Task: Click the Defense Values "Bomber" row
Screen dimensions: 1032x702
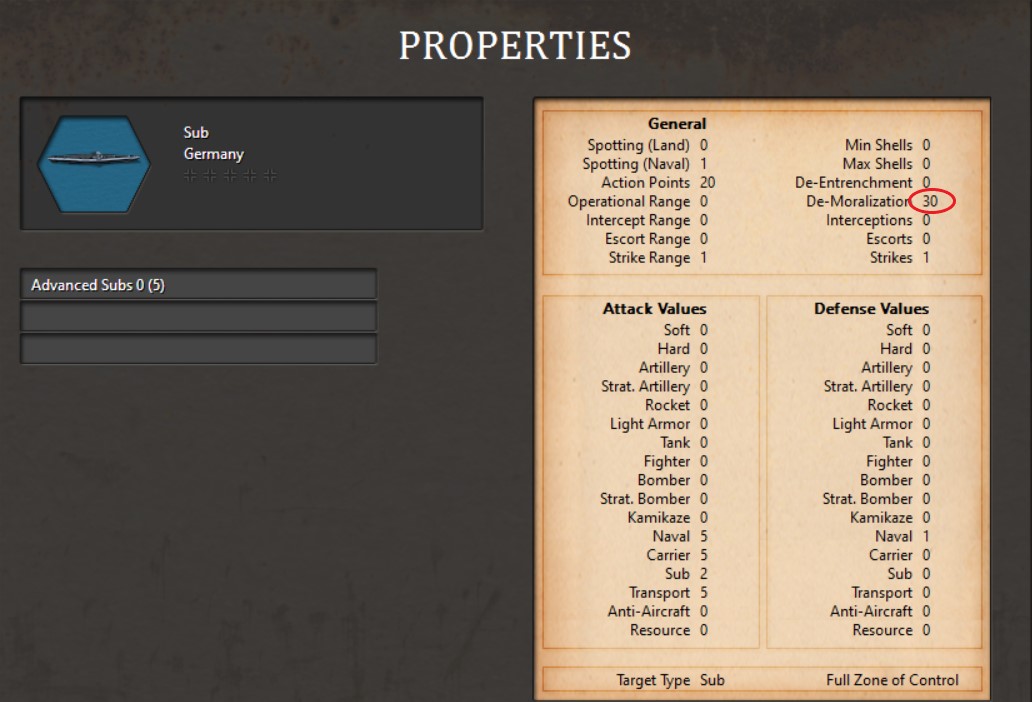Action: 895,480
